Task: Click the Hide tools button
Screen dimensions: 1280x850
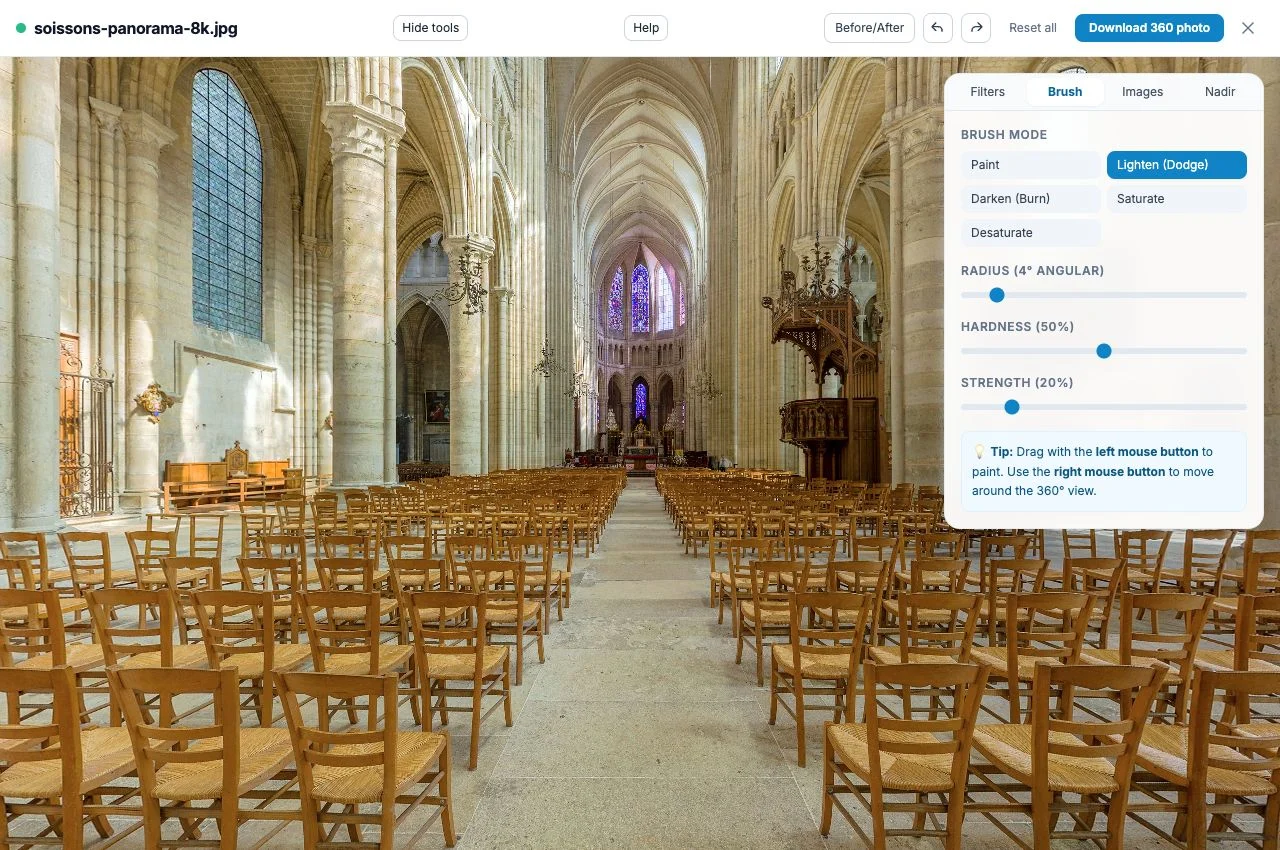Action: click(430, 28)
